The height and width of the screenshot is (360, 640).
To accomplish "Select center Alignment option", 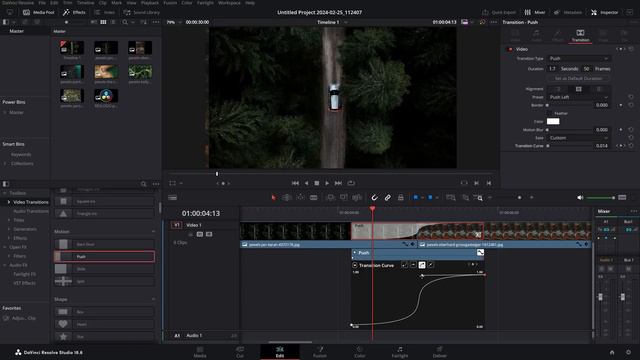I will (578, 89).
